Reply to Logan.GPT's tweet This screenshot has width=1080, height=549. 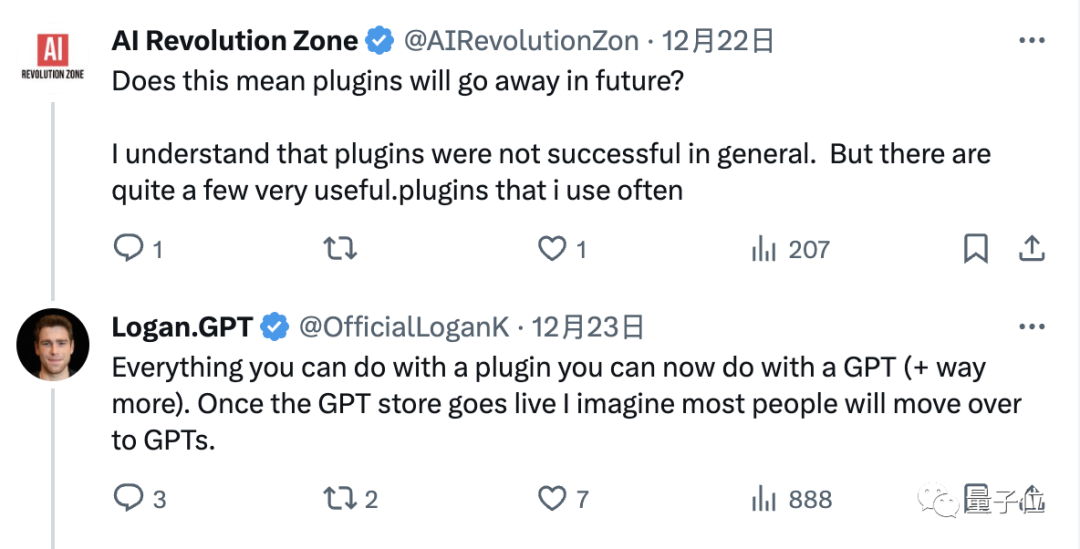128,498
